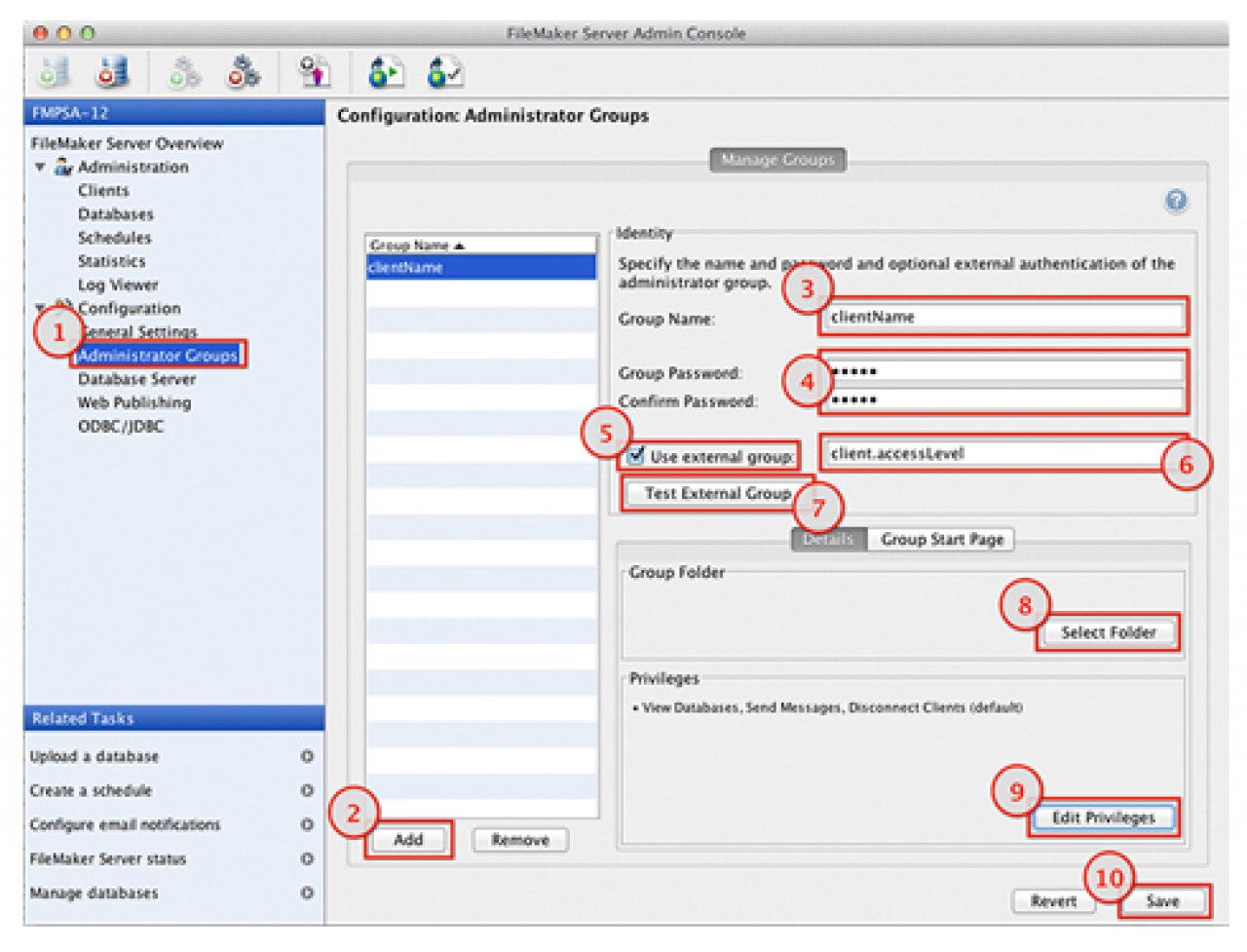The width and height of the screenshot is (1247, 952).
Task: Click the Save button
Action: click(1162, 901)
